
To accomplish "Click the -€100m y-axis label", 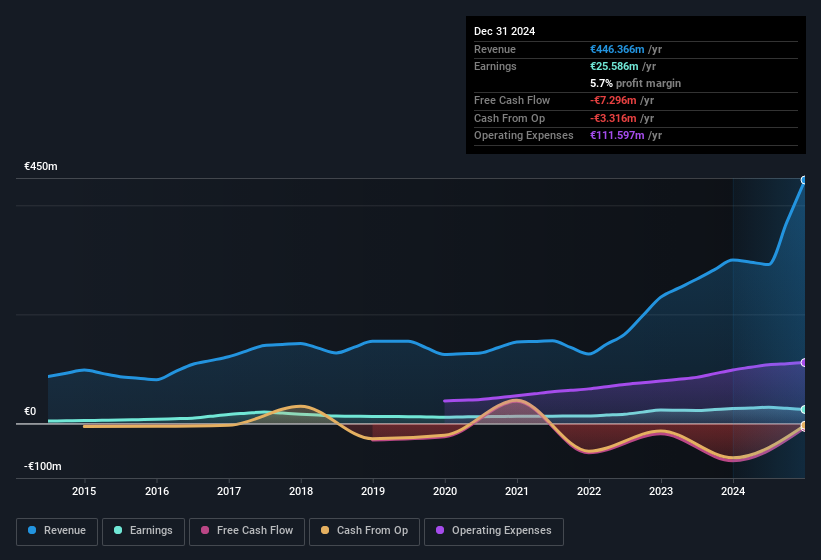I will point(42,466).
